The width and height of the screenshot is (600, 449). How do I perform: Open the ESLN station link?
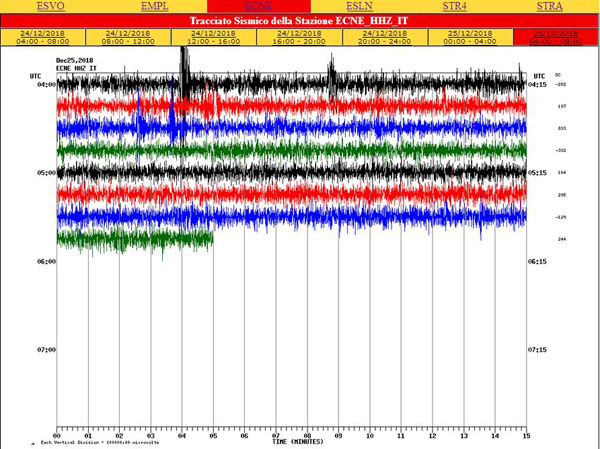click(360, 6)
